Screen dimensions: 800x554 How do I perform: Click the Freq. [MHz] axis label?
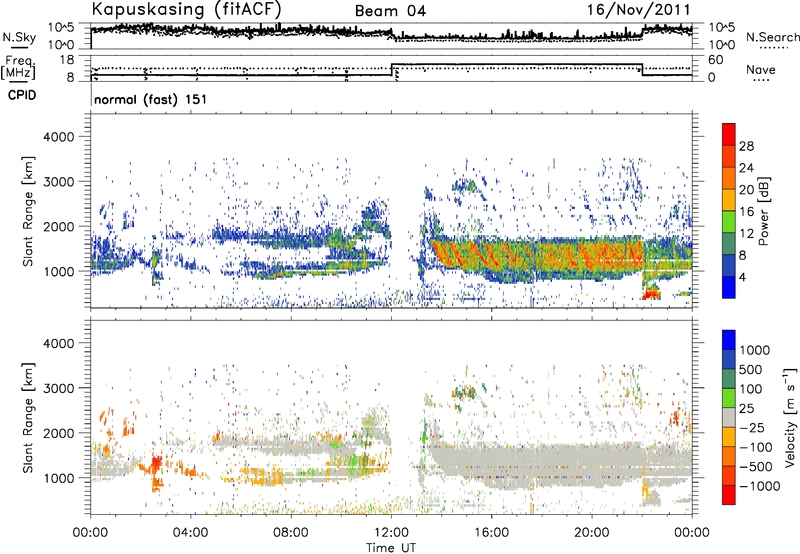click(x=18, y=67)
